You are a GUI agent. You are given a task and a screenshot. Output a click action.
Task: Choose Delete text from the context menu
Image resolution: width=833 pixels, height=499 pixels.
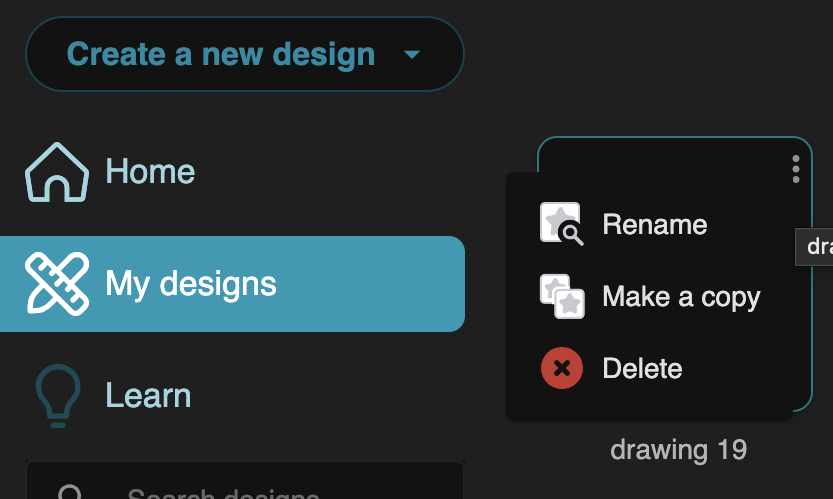click(642, 368)
